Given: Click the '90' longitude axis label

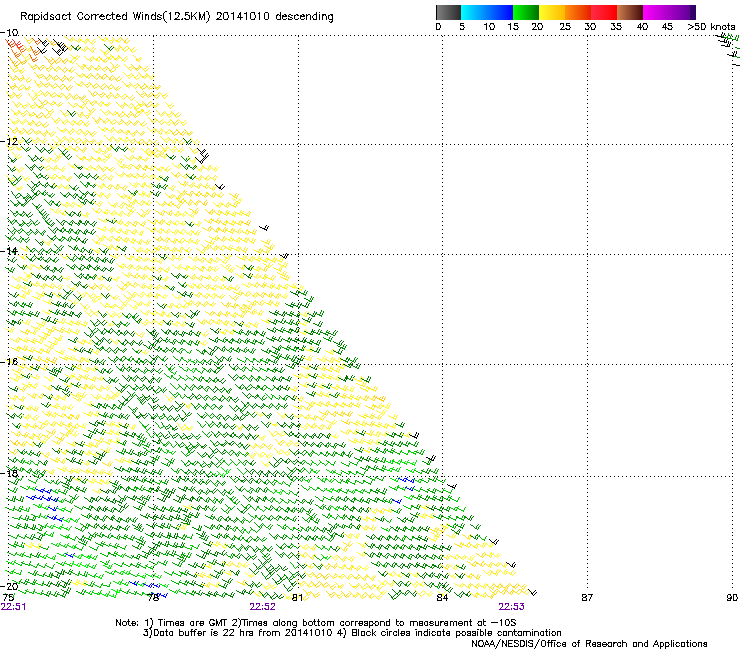Looking at the screenshot, I should pyautogui.click(x=732, y=597).
